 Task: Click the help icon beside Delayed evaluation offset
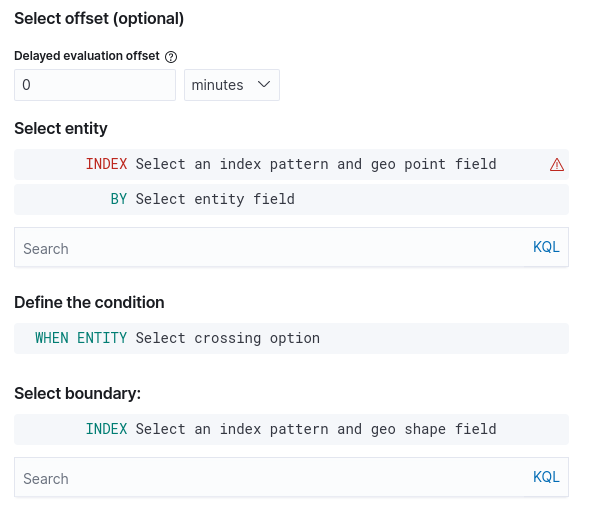click(171, 57)
